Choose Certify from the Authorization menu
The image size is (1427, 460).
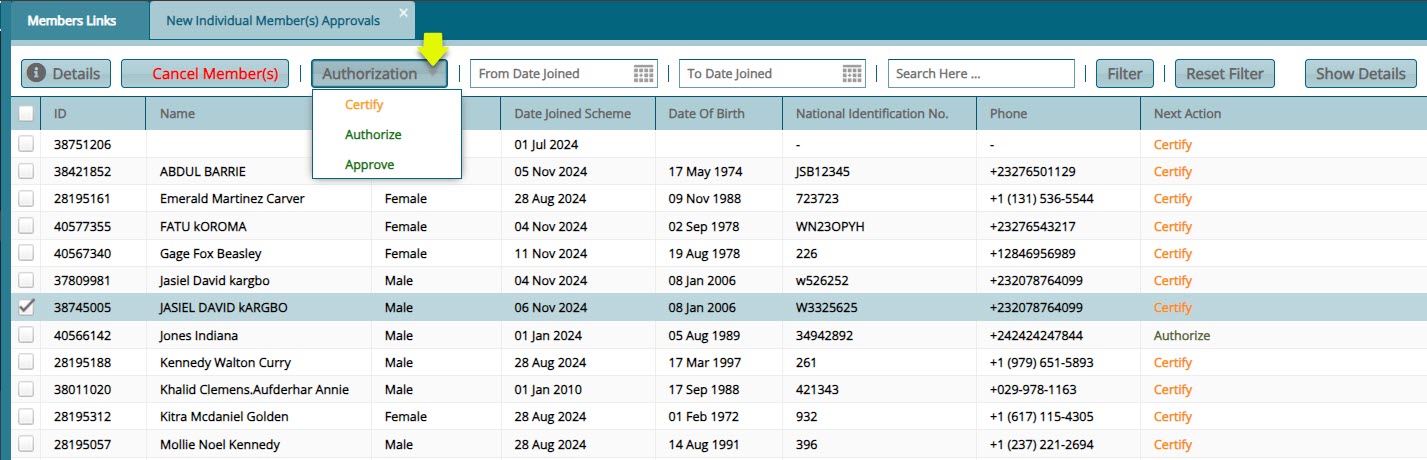(364, 104)
